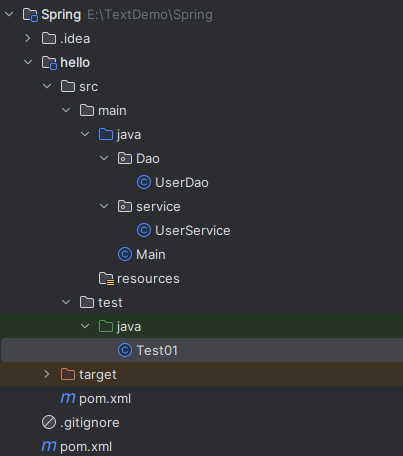Screen dimensions: 403x456
Task: Expand the target folder chevron
Action: [x=47, y=374]
